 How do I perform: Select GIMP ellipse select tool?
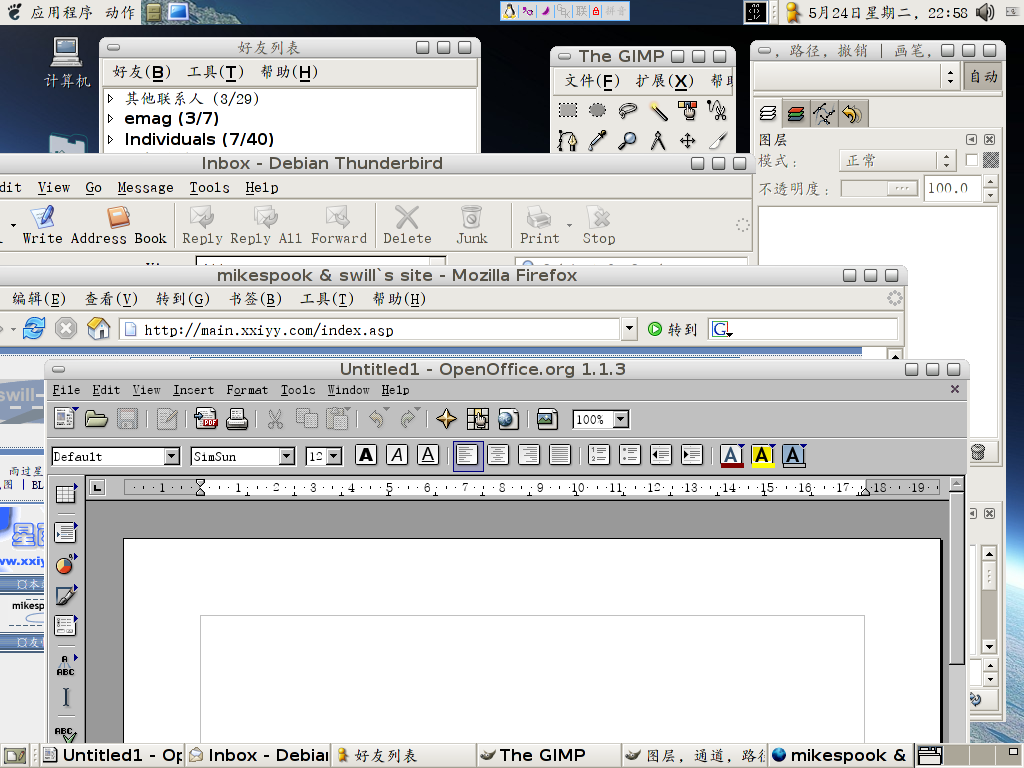pyautogui.click(x=597, y=110)
